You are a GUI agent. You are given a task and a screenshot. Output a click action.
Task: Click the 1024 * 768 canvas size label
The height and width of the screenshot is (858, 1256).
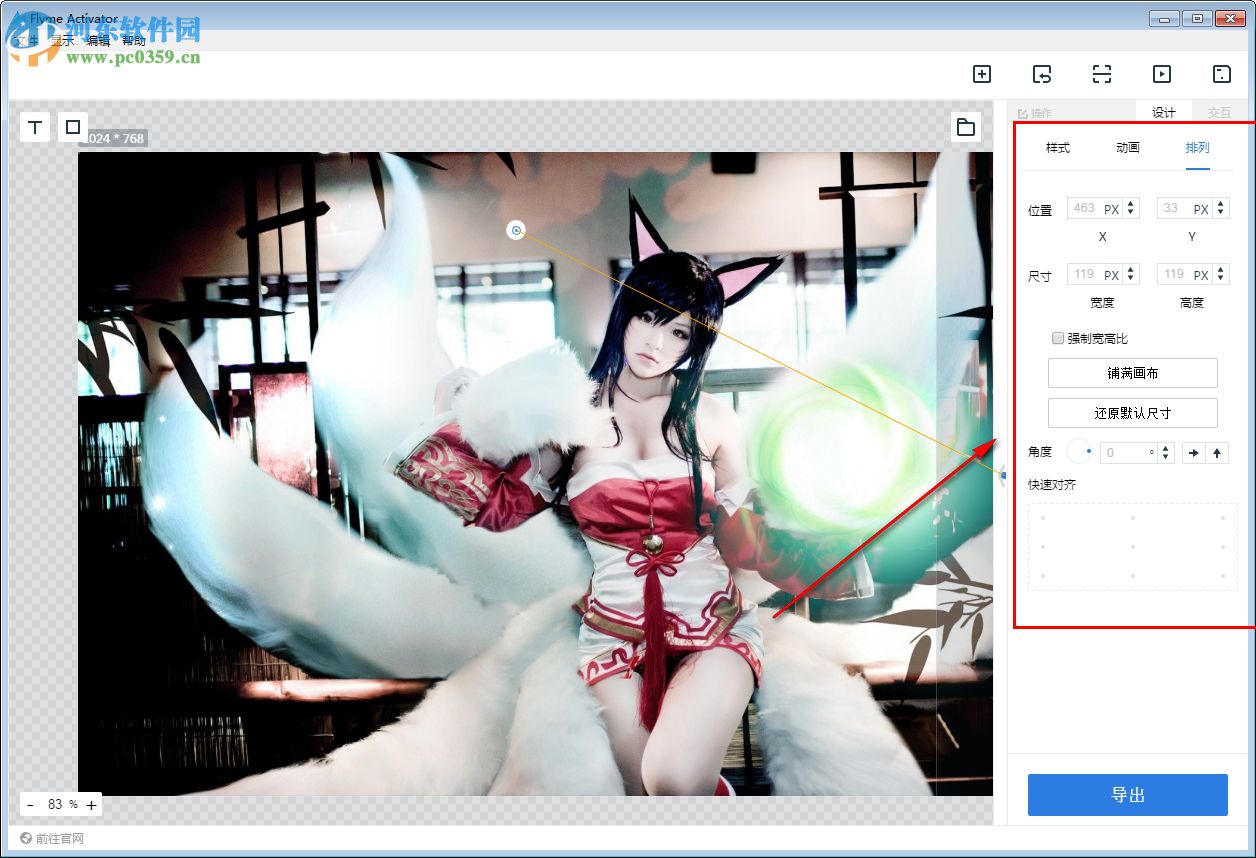(113, 139)
